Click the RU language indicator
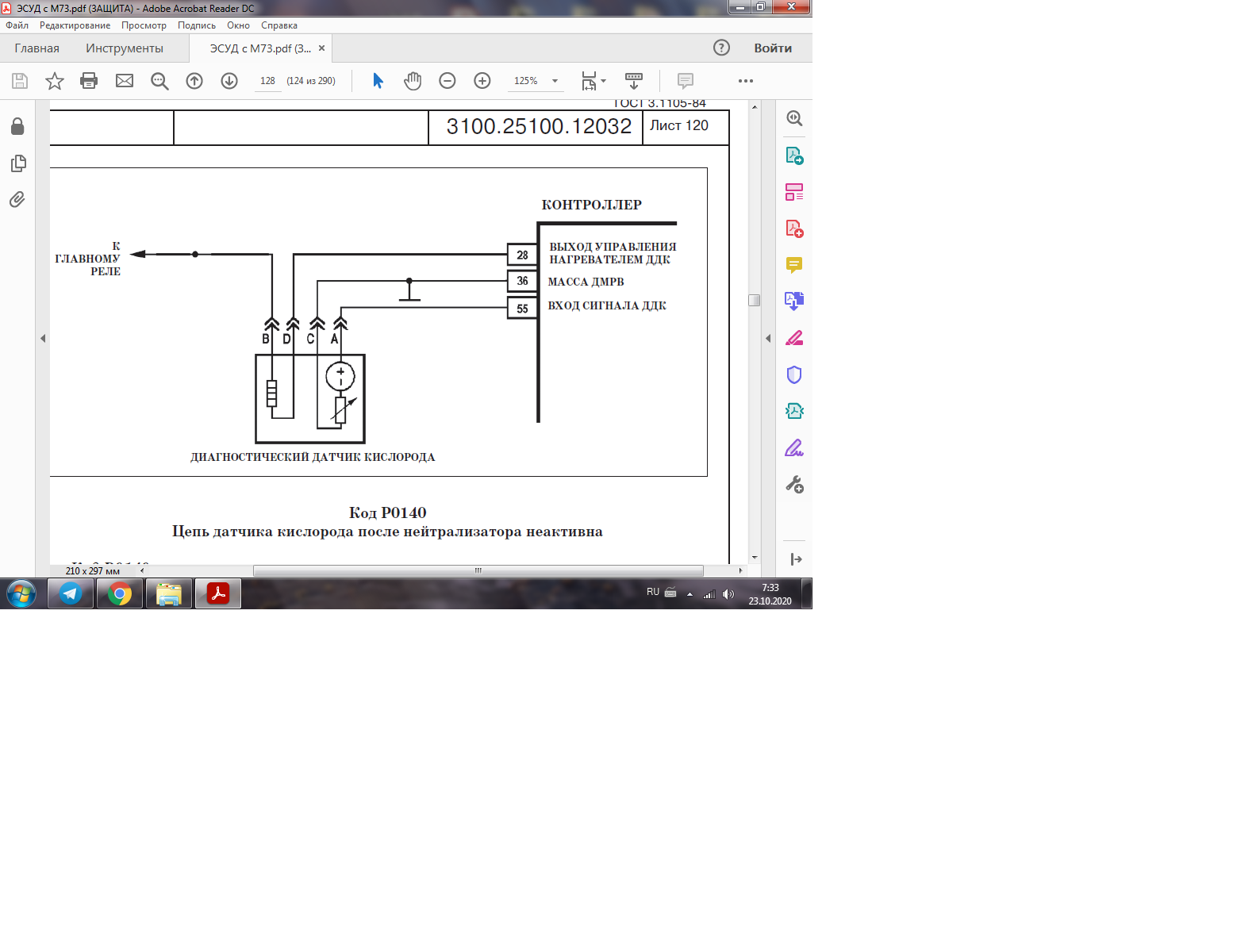Viewport: 1260px width, 952px height. (653, 592)
